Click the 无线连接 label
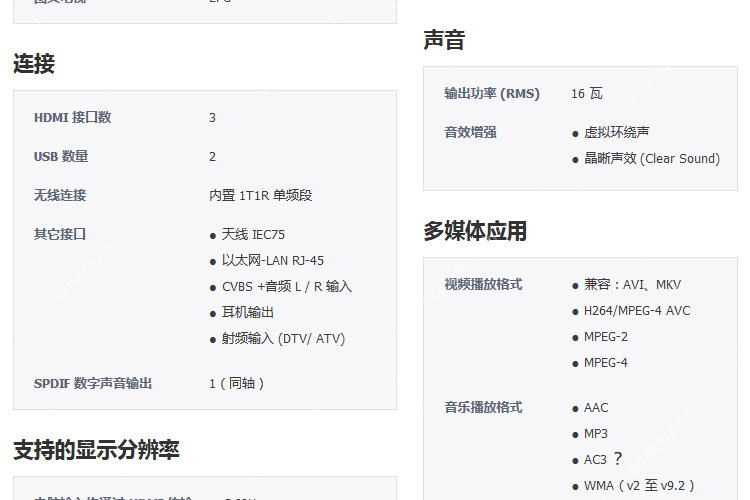Image resolution: width=750 pixels, height=500 pixels. [60, 195]
